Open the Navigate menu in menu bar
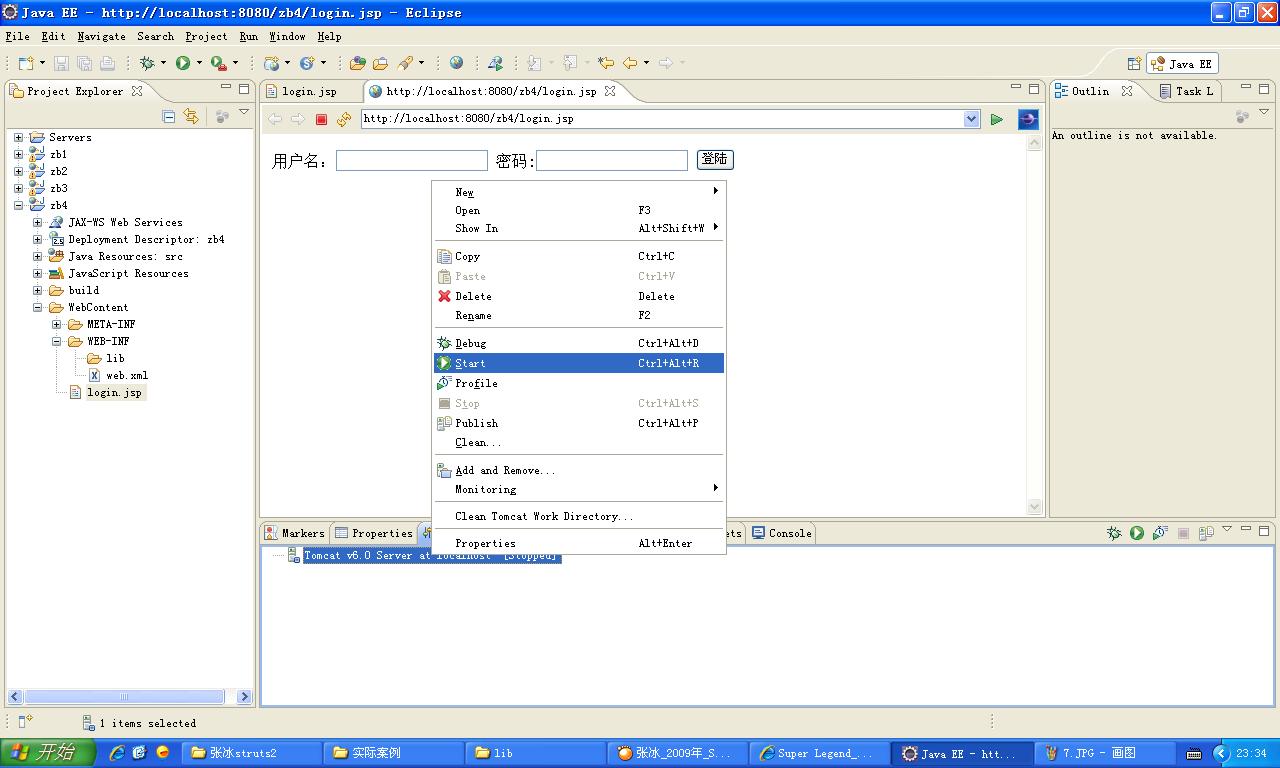Image resolution: width=1280 pixels, height=768 pixels. click(101, 36)
